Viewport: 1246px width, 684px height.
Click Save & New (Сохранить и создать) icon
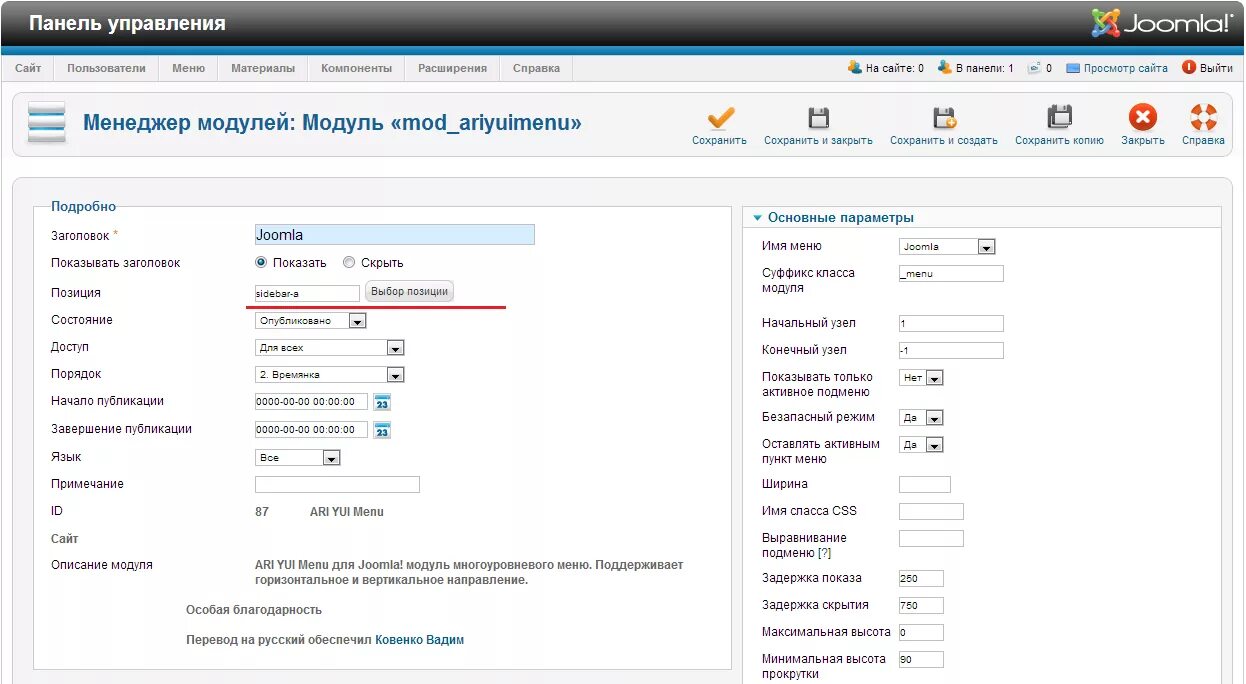click(944, 117)
